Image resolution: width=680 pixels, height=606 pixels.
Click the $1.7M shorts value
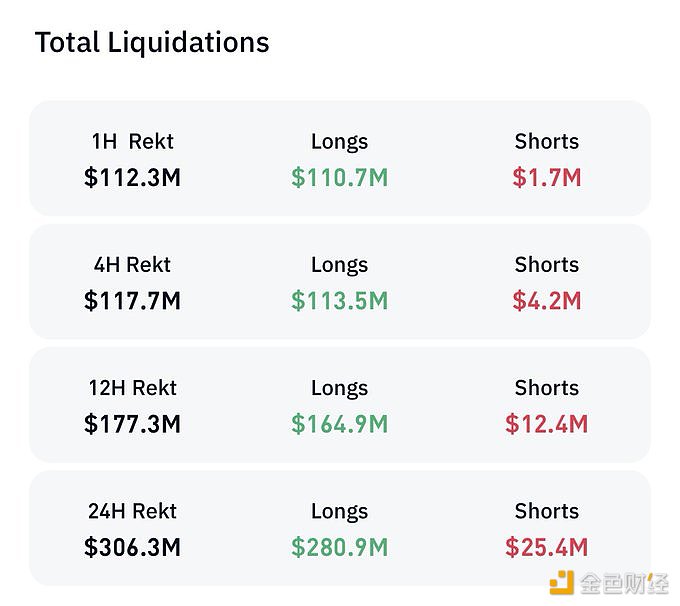coord(546,178)
